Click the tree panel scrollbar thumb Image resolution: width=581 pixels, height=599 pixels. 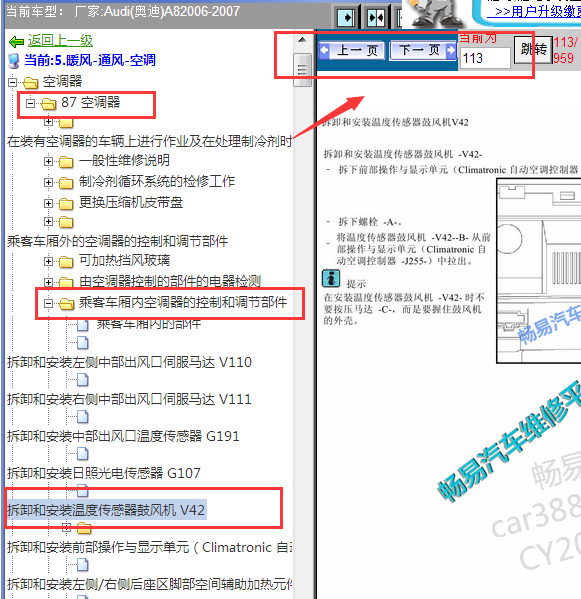click(302, 70)
